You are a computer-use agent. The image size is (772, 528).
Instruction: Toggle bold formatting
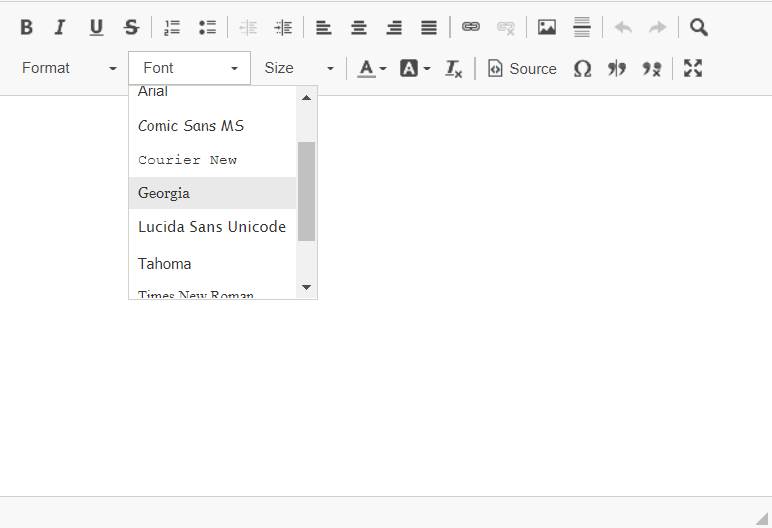coord(27,27)
